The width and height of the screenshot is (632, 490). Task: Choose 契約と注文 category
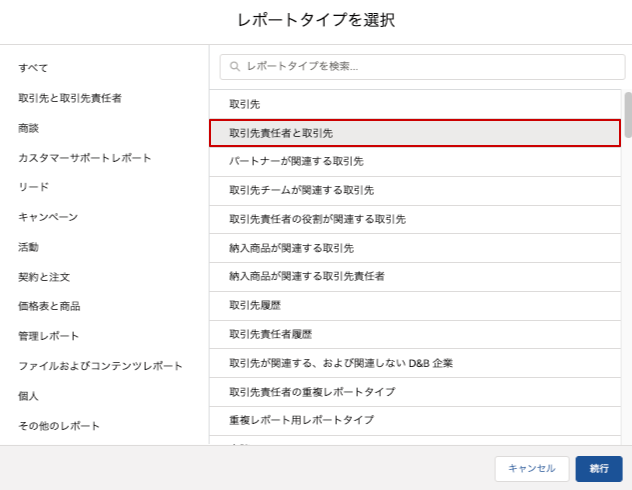(44, 277)
